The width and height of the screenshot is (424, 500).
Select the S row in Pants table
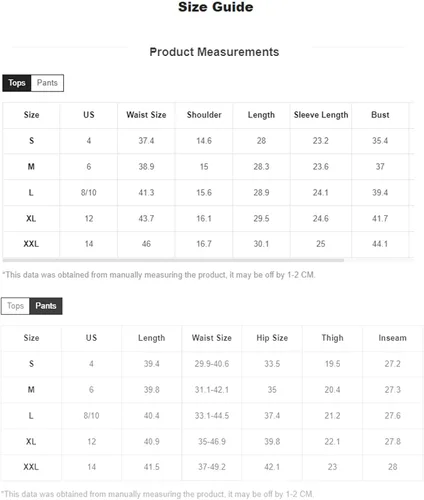click(212, 364)
